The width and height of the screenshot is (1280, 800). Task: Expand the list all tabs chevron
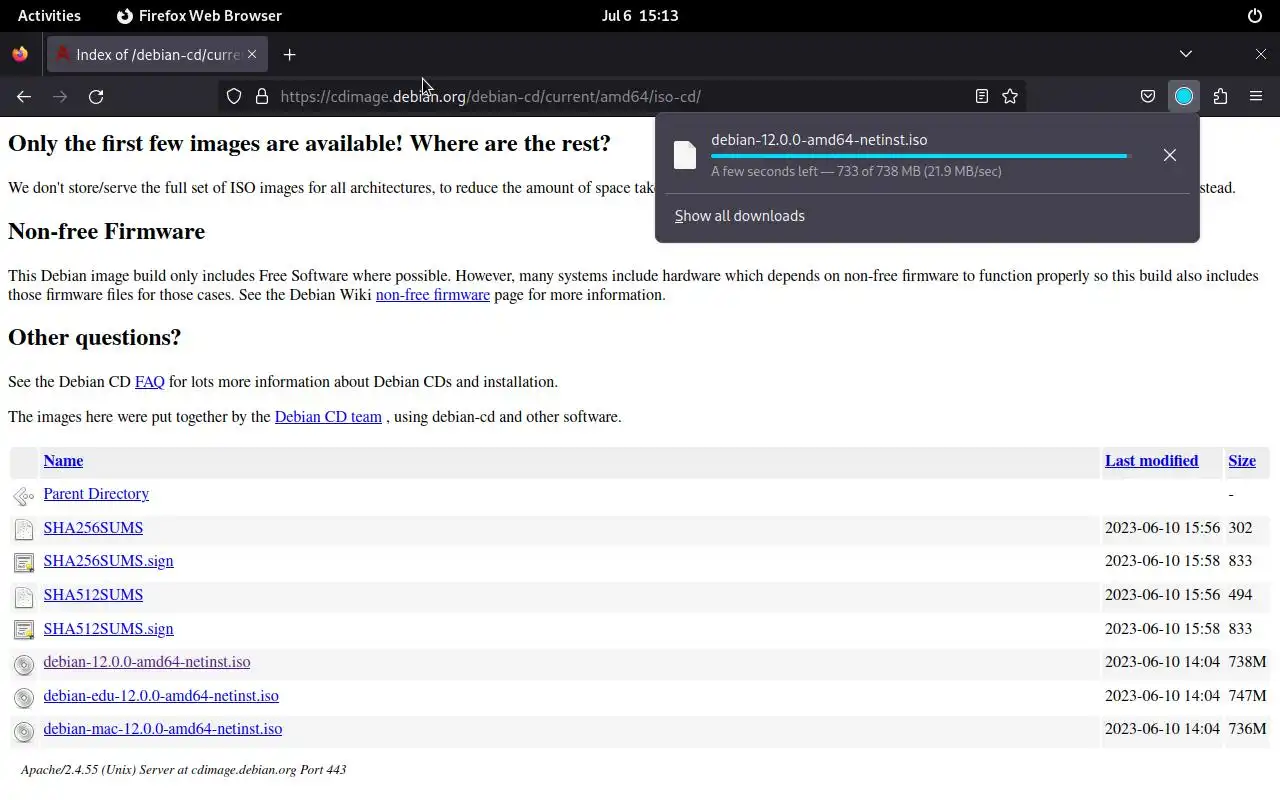[1186, 54]
